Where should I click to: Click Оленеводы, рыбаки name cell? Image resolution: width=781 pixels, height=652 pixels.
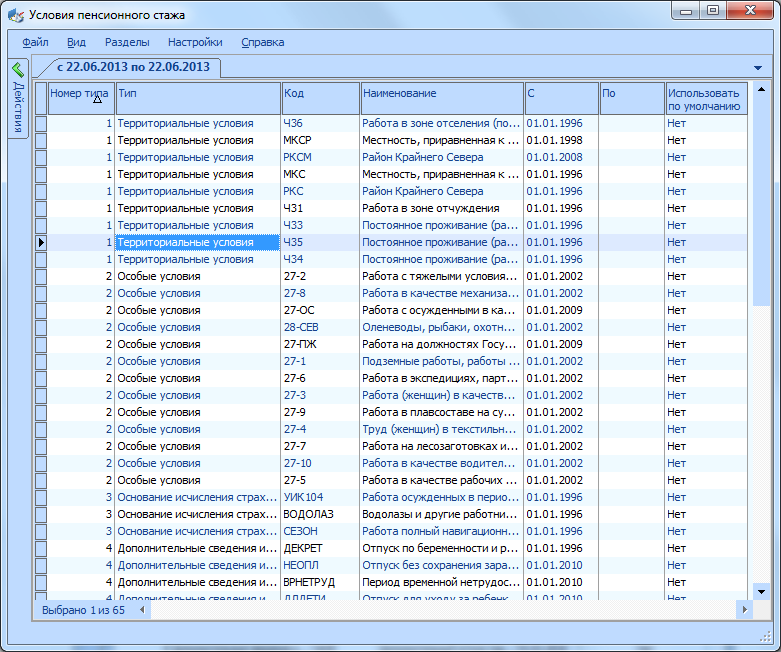pyautogui.click(x=442, y=327)
